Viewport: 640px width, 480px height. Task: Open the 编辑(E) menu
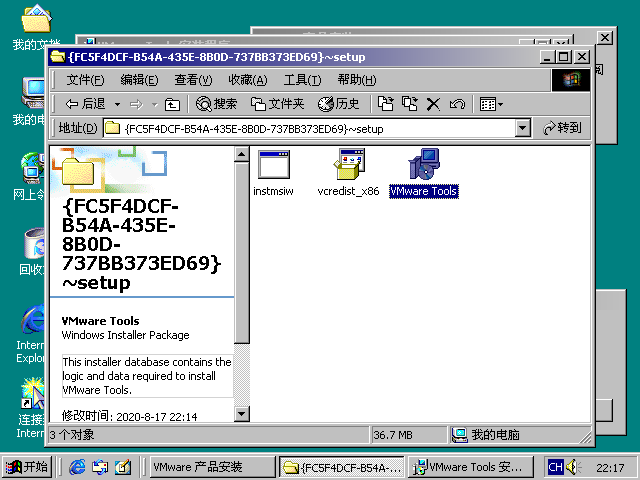[x=139, y=80]
